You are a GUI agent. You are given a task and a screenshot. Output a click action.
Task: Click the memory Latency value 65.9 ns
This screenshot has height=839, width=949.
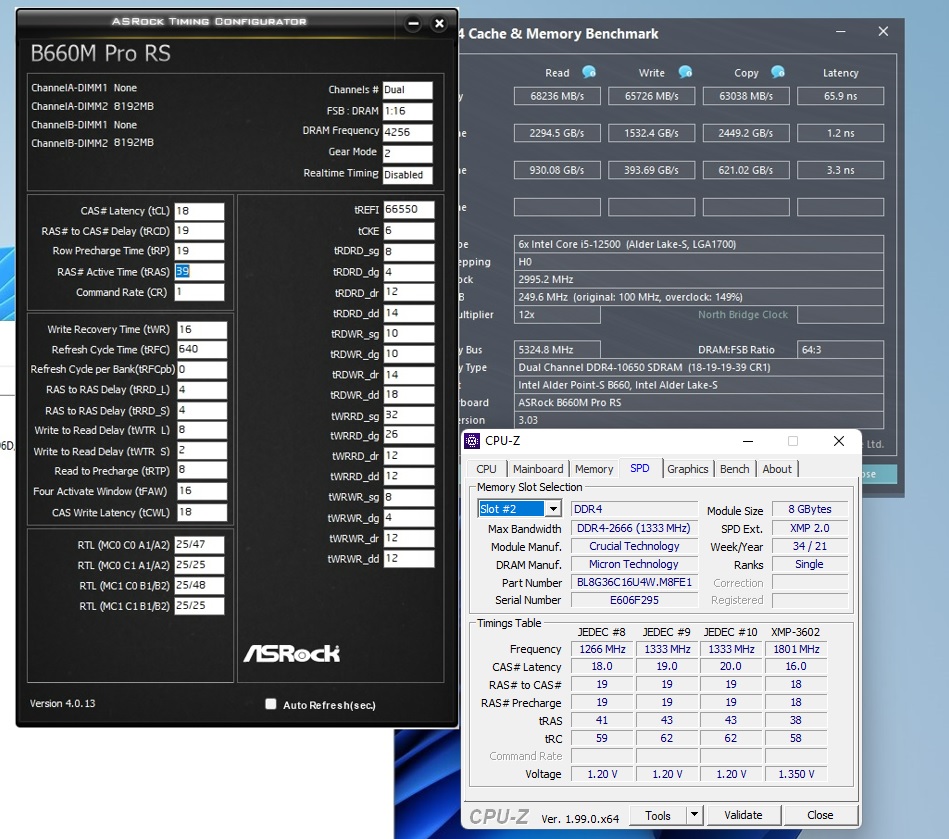pos(840,96)
